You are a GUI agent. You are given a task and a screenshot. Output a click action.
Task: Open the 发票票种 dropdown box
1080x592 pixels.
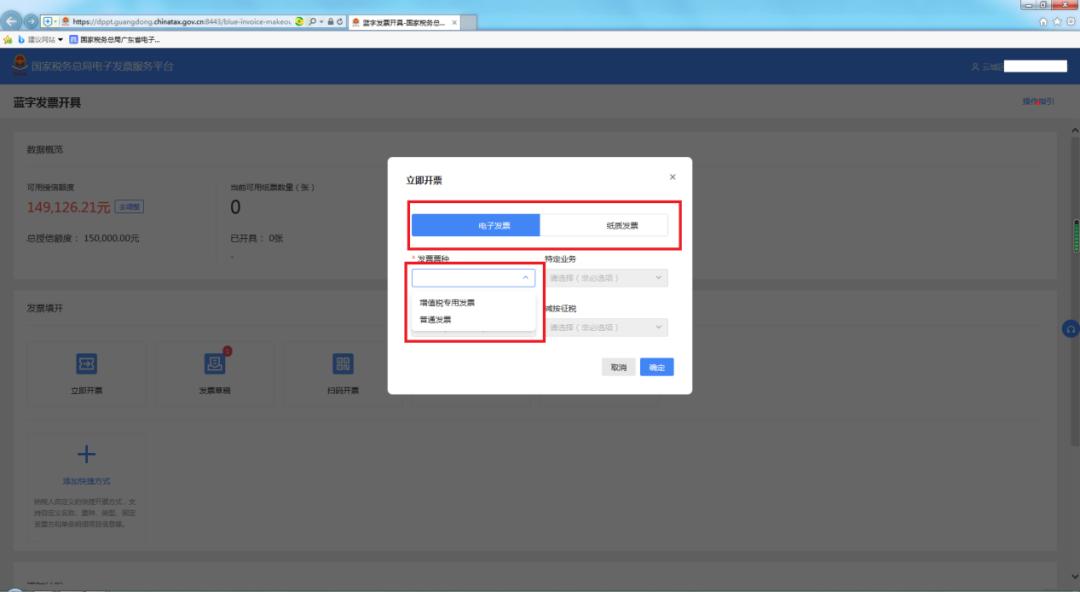[x=473, y=278]
